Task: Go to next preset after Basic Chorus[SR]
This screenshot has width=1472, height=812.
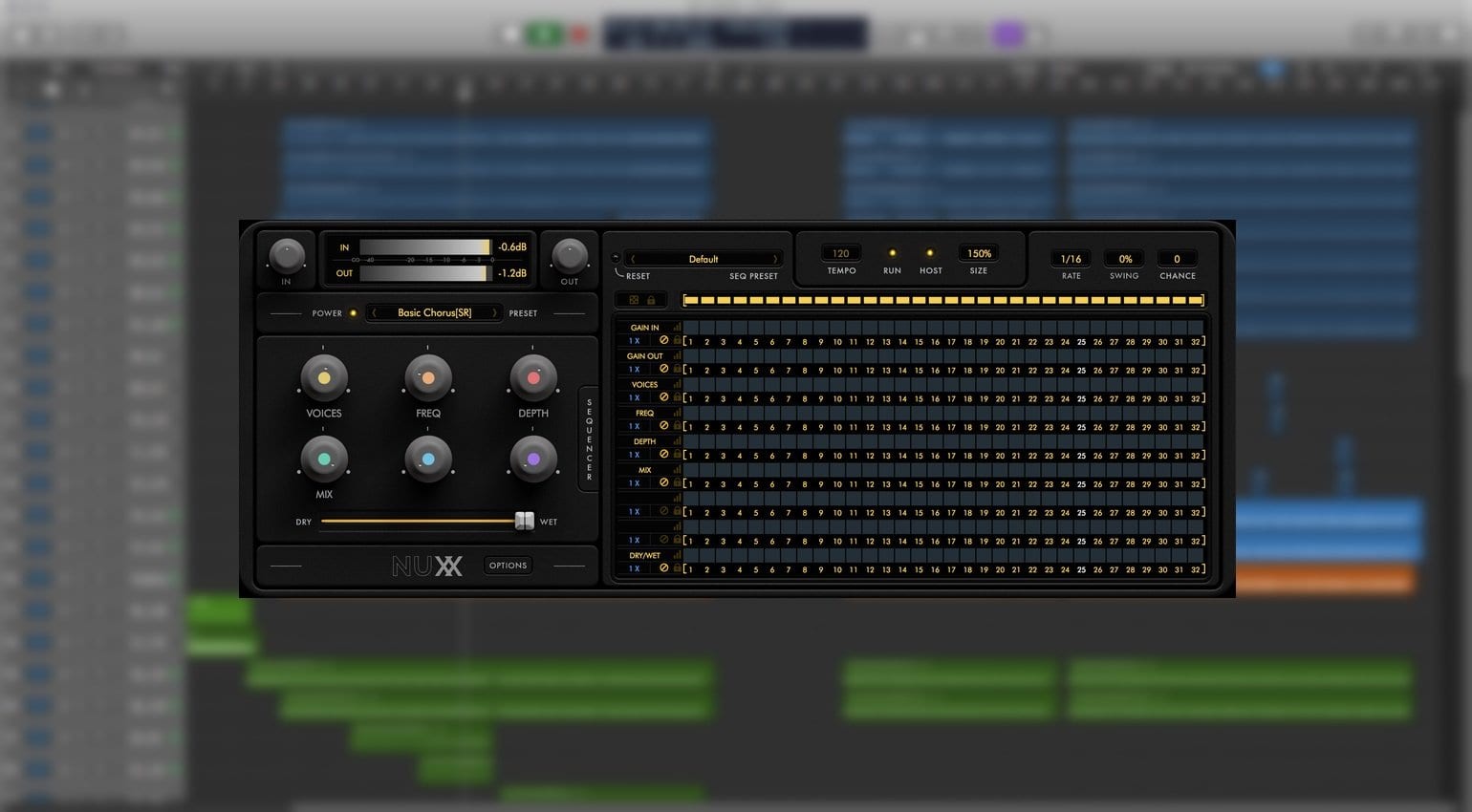Action: tap(494, 312)
